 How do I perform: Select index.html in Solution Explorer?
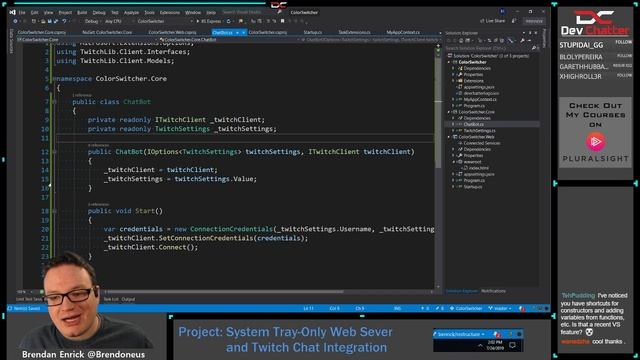click(x=478, y=168)
